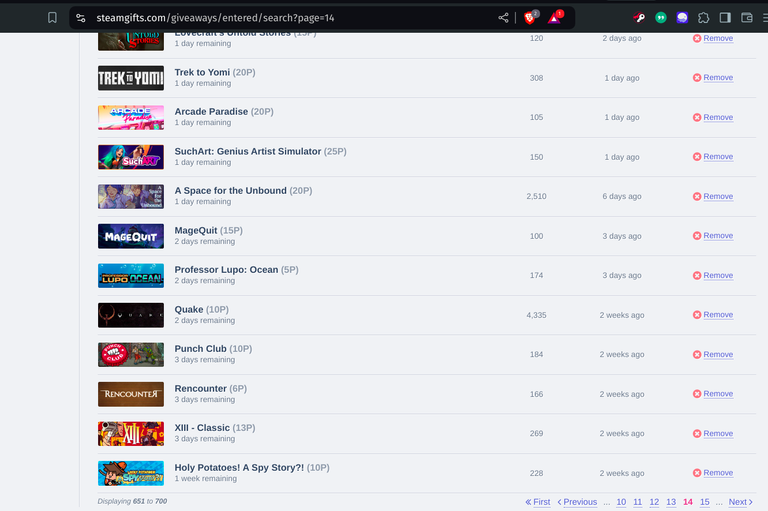The height and width of the screenshot is (511, 768).
Task: Click 'Displaying 651 to 700' text
Action: (x=132, y=501)
